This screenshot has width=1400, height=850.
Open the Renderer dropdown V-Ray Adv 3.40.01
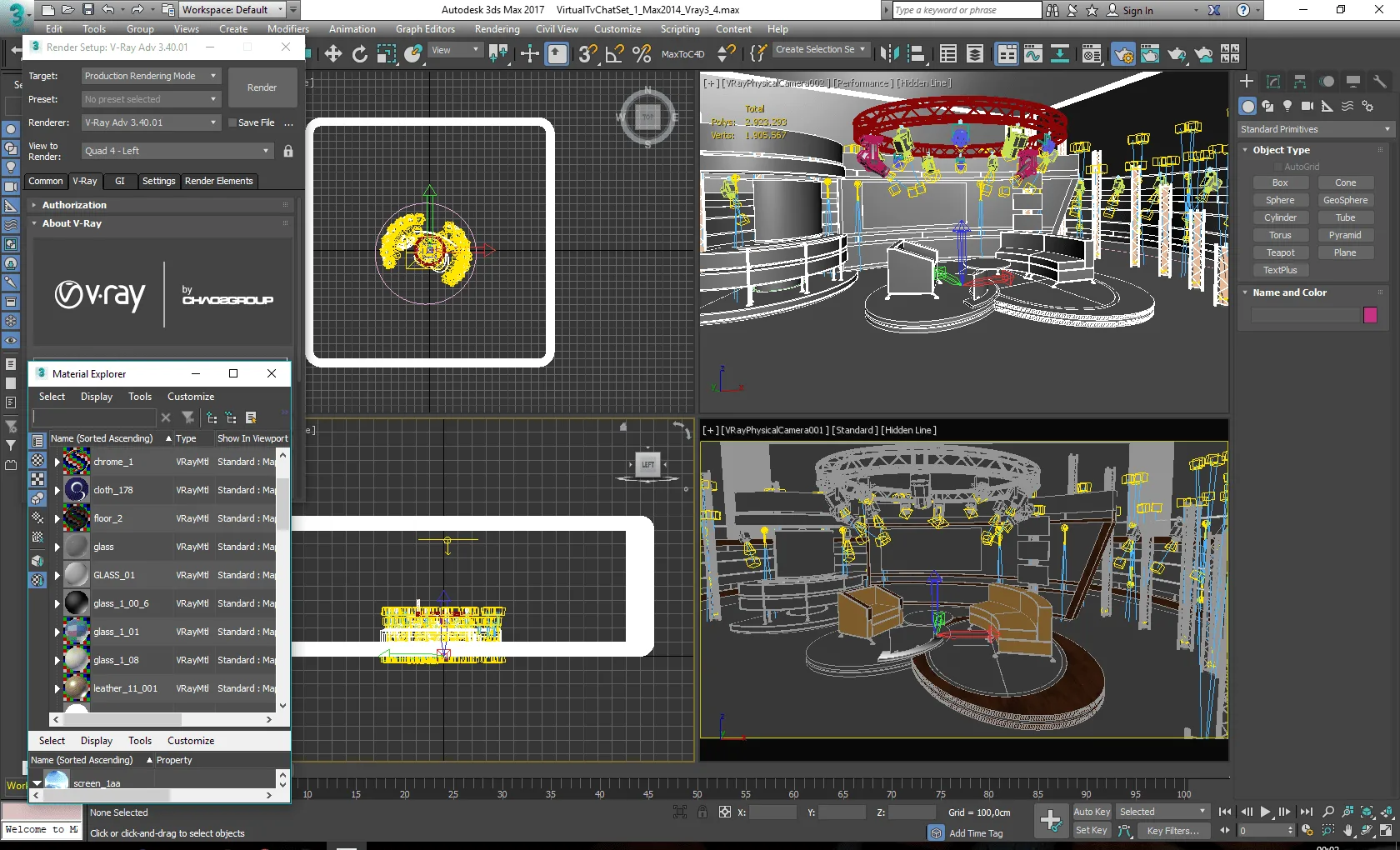click(150, 122)
